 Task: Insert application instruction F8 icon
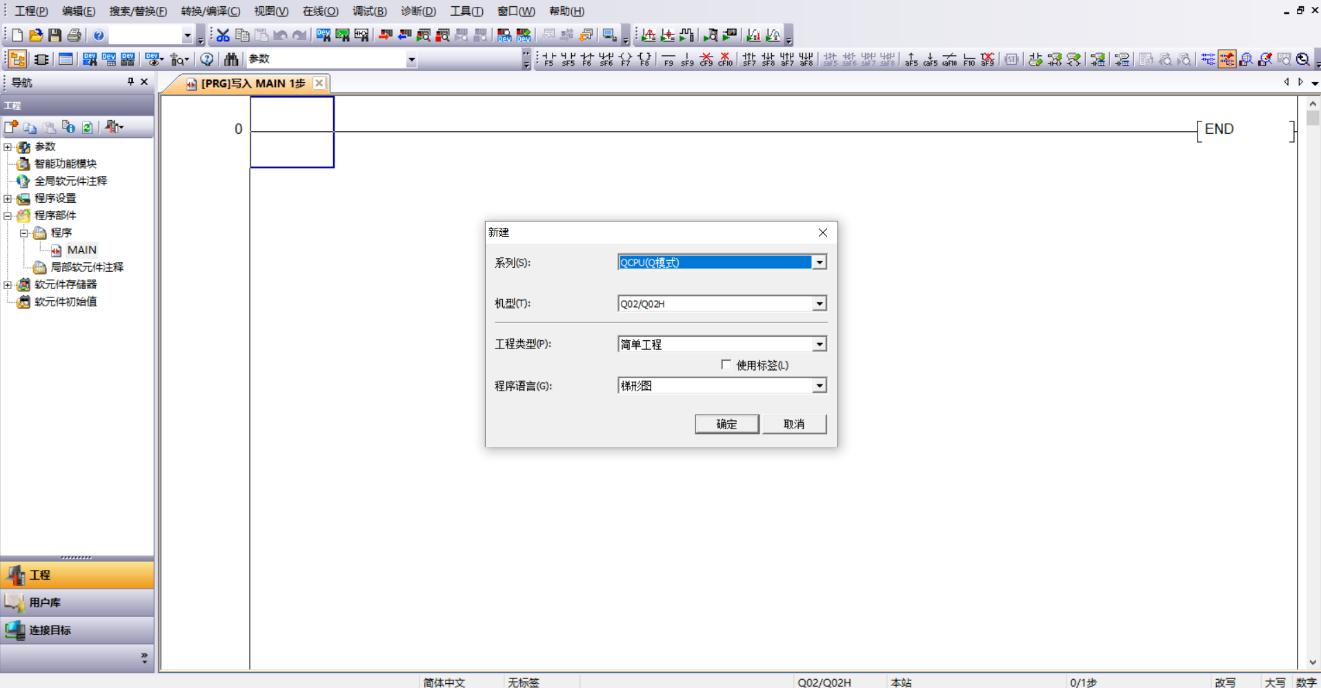tap(644, 60)
